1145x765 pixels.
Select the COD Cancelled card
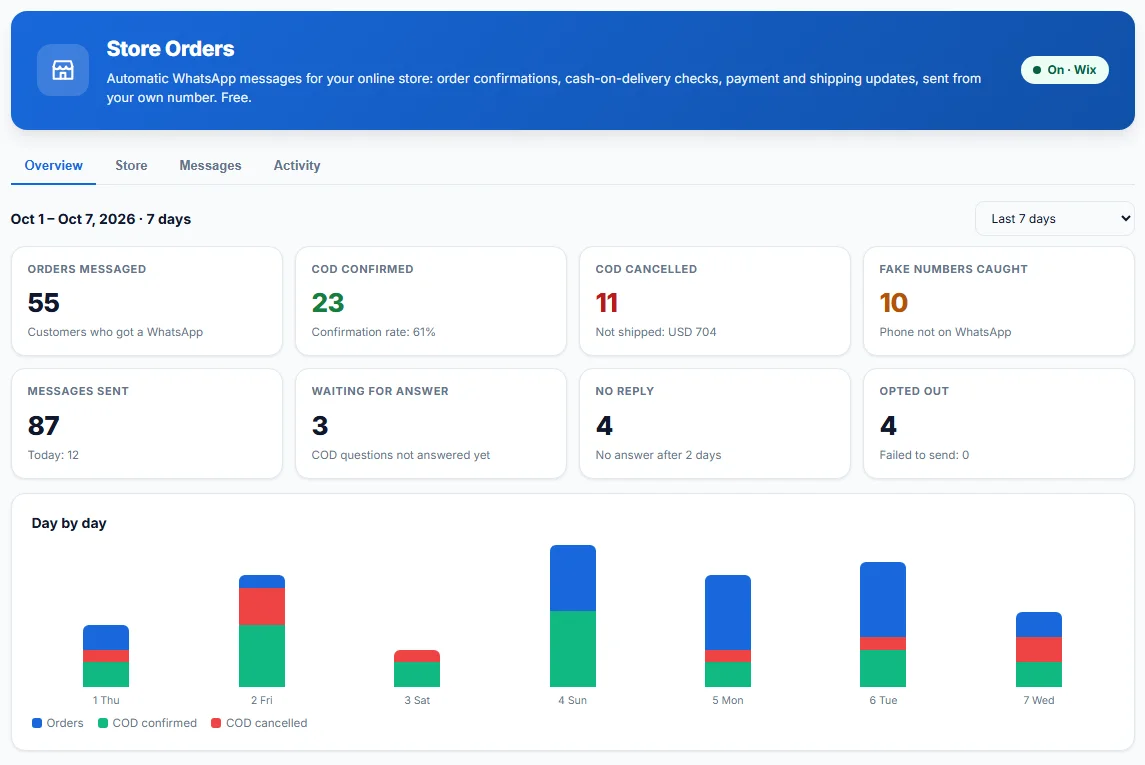pyautogui.click(x=715, y=301)
